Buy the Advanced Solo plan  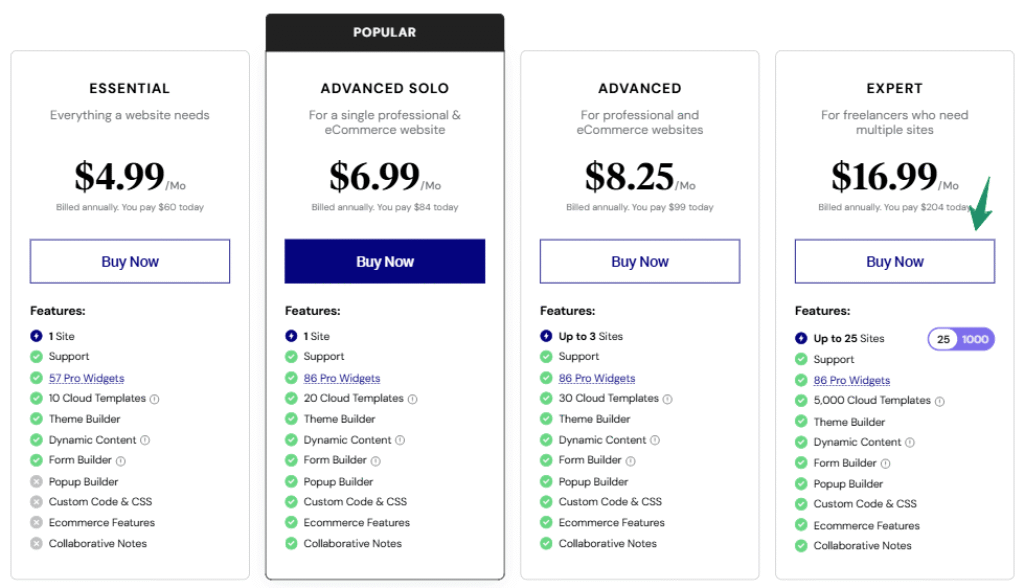[385, 262]
